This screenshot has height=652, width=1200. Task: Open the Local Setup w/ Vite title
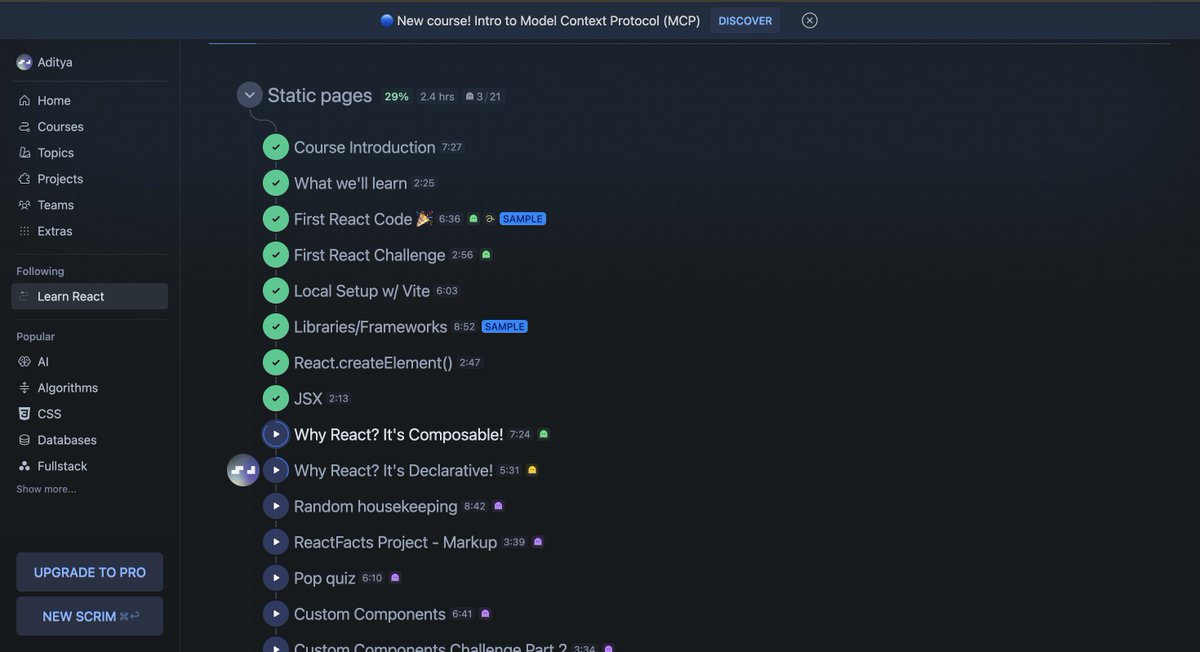point(362,291)
